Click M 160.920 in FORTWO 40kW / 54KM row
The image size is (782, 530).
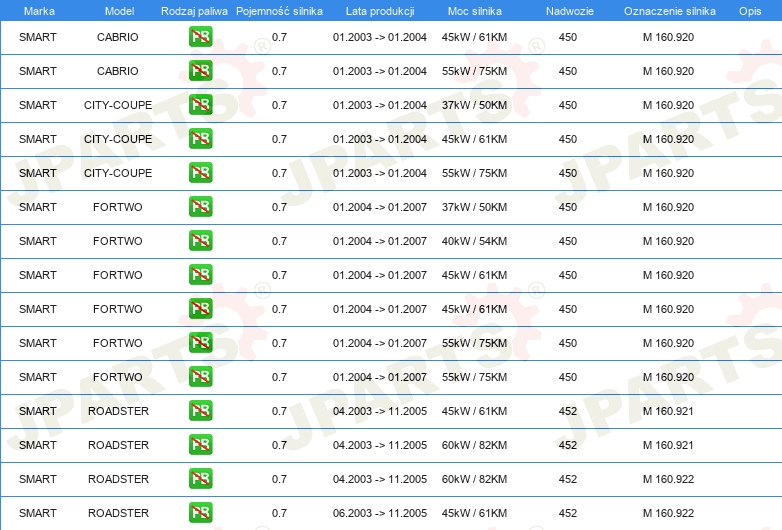pyautogui.click(x=668, y=241)
